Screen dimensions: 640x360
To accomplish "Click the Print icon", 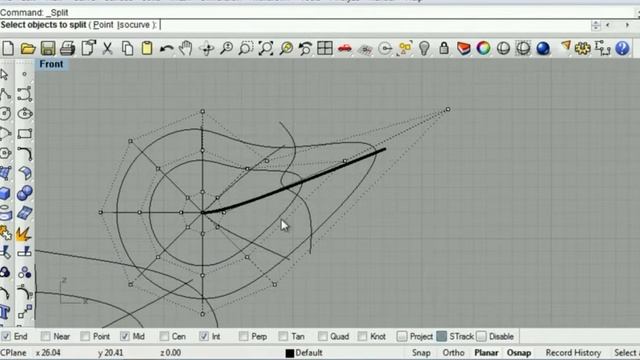I will pyautogui.click(x=67, y=49).
